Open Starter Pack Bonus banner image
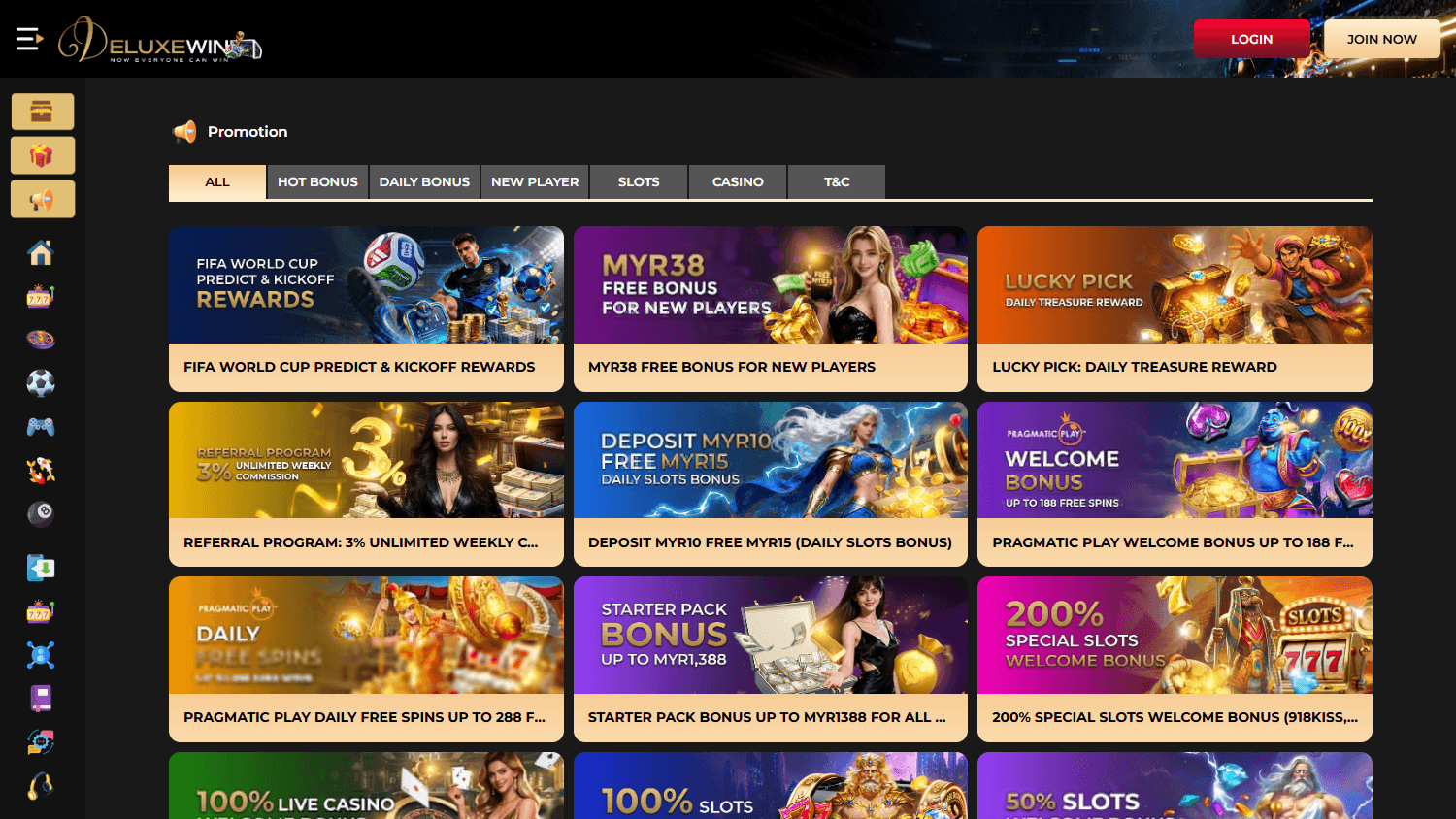 [x=771, y=635]
